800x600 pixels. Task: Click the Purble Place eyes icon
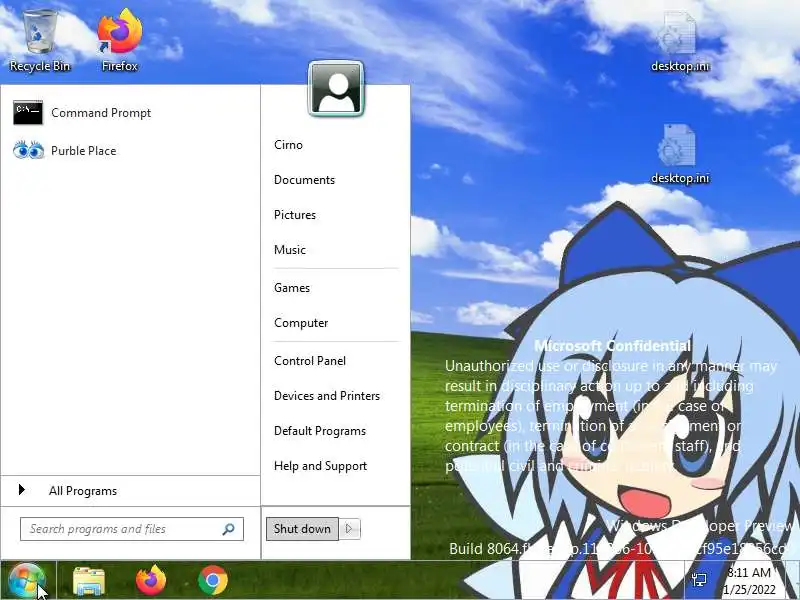point(28,151)
